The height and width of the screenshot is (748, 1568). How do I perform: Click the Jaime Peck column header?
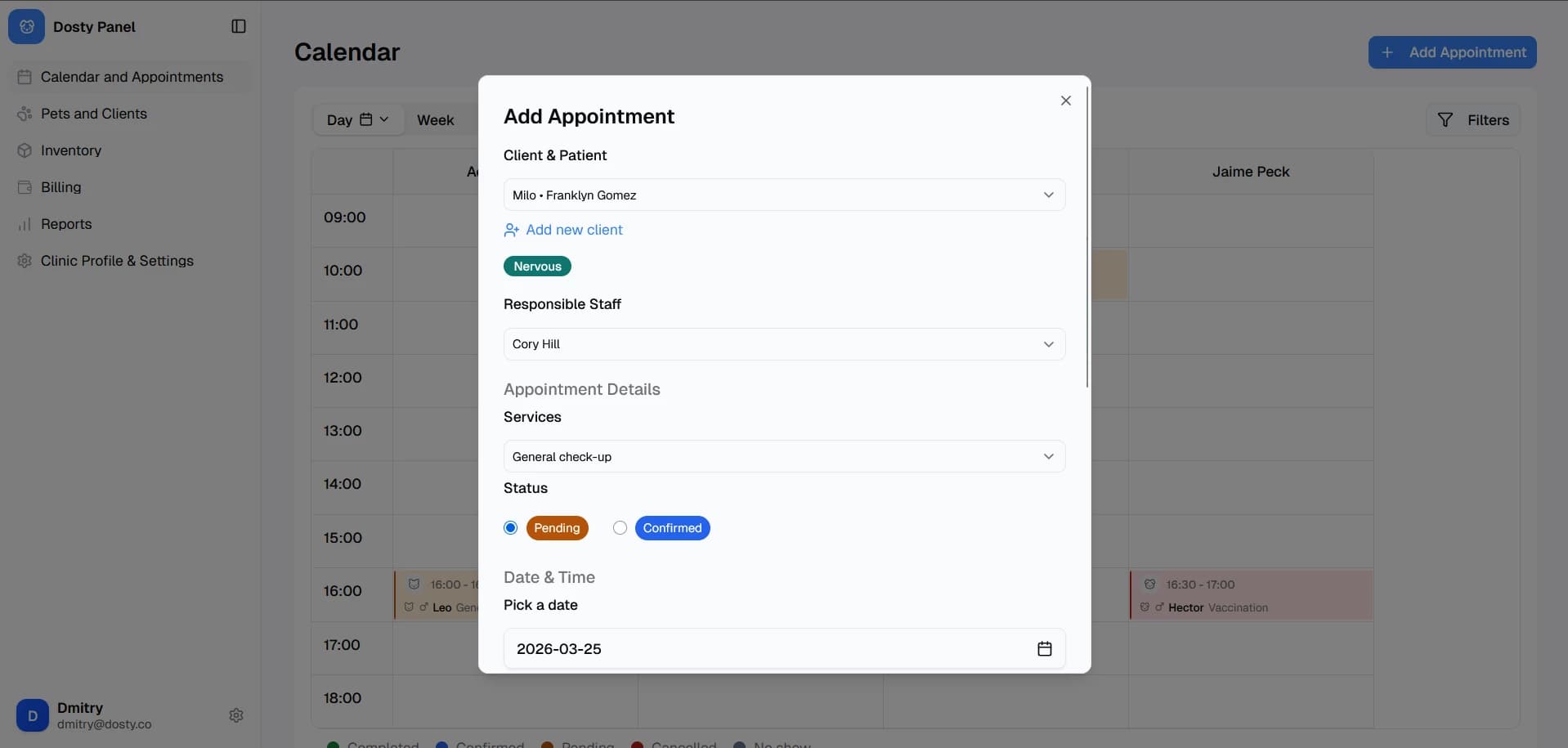tap(1251, 172)
